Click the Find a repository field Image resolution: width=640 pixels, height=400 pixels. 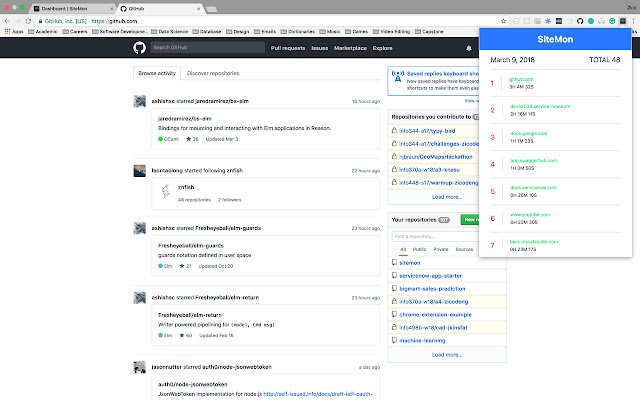tap(435, 236)
